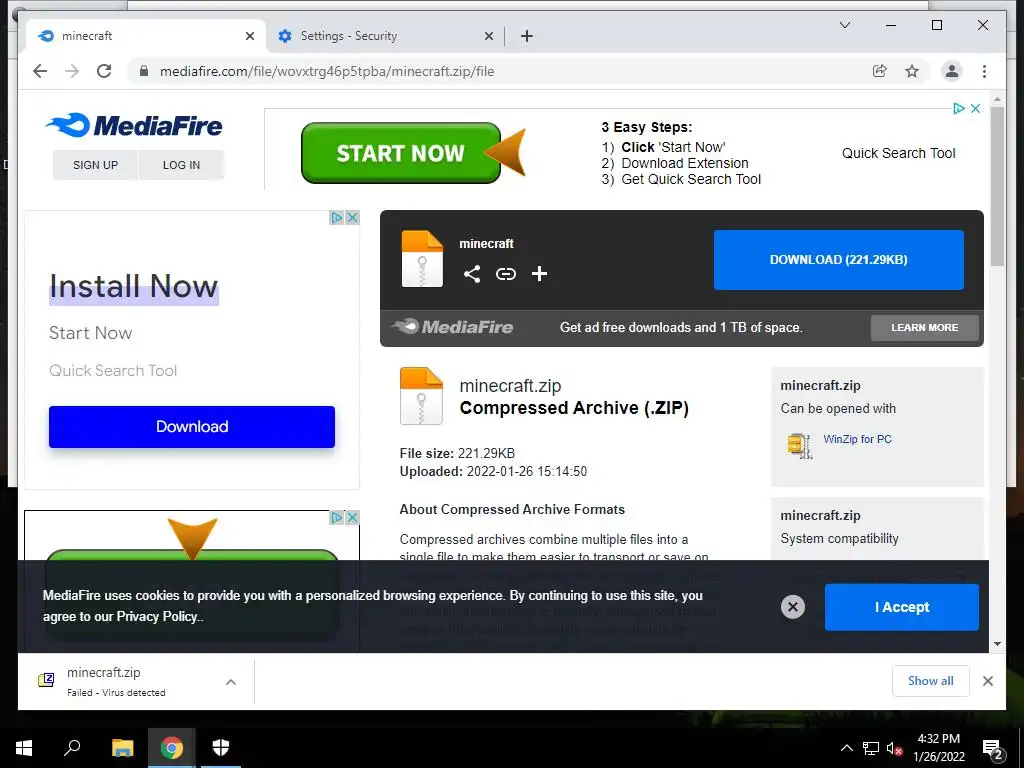Open the notification center icon
The image size is (1024, 768).
[993, 749]
